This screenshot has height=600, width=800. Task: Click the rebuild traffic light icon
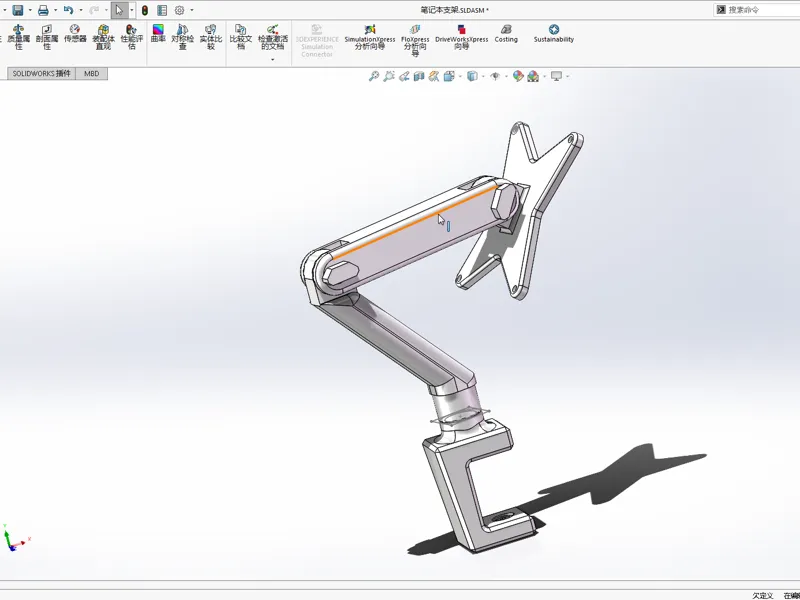point(145,10)
